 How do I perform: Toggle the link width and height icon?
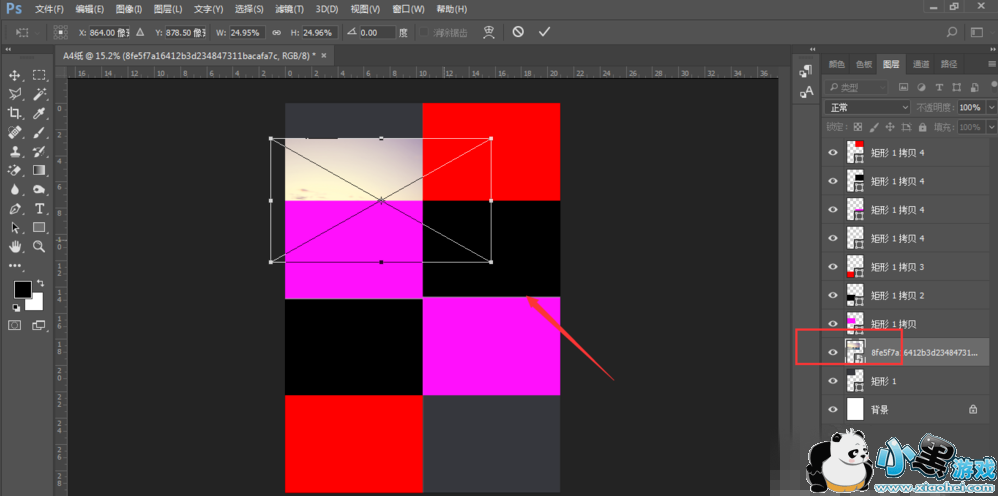tap(275, 32)
